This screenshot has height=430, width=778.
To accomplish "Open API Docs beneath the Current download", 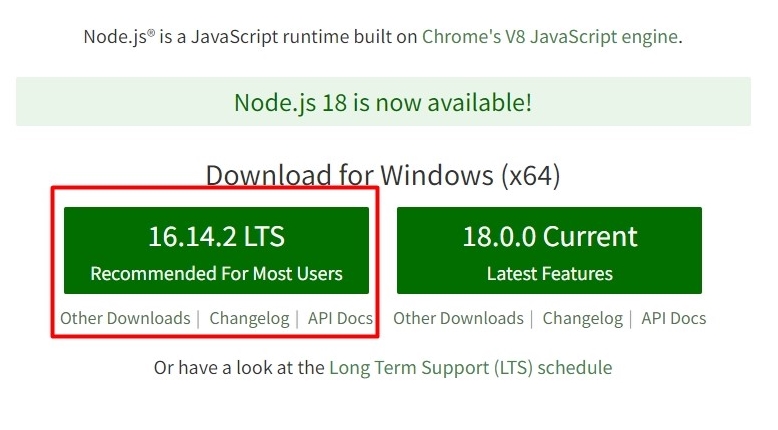I will coord(673,319).
